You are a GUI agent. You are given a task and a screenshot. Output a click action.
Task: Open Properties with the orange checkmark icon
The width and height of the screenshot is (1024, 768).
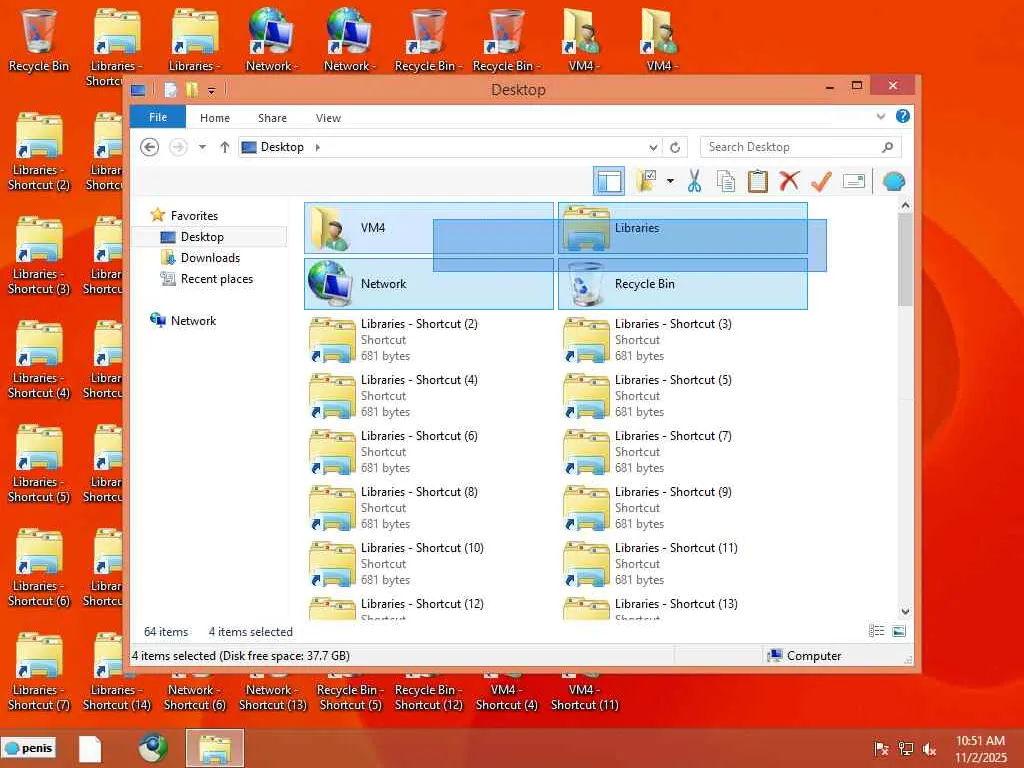(x=821, y=181)
